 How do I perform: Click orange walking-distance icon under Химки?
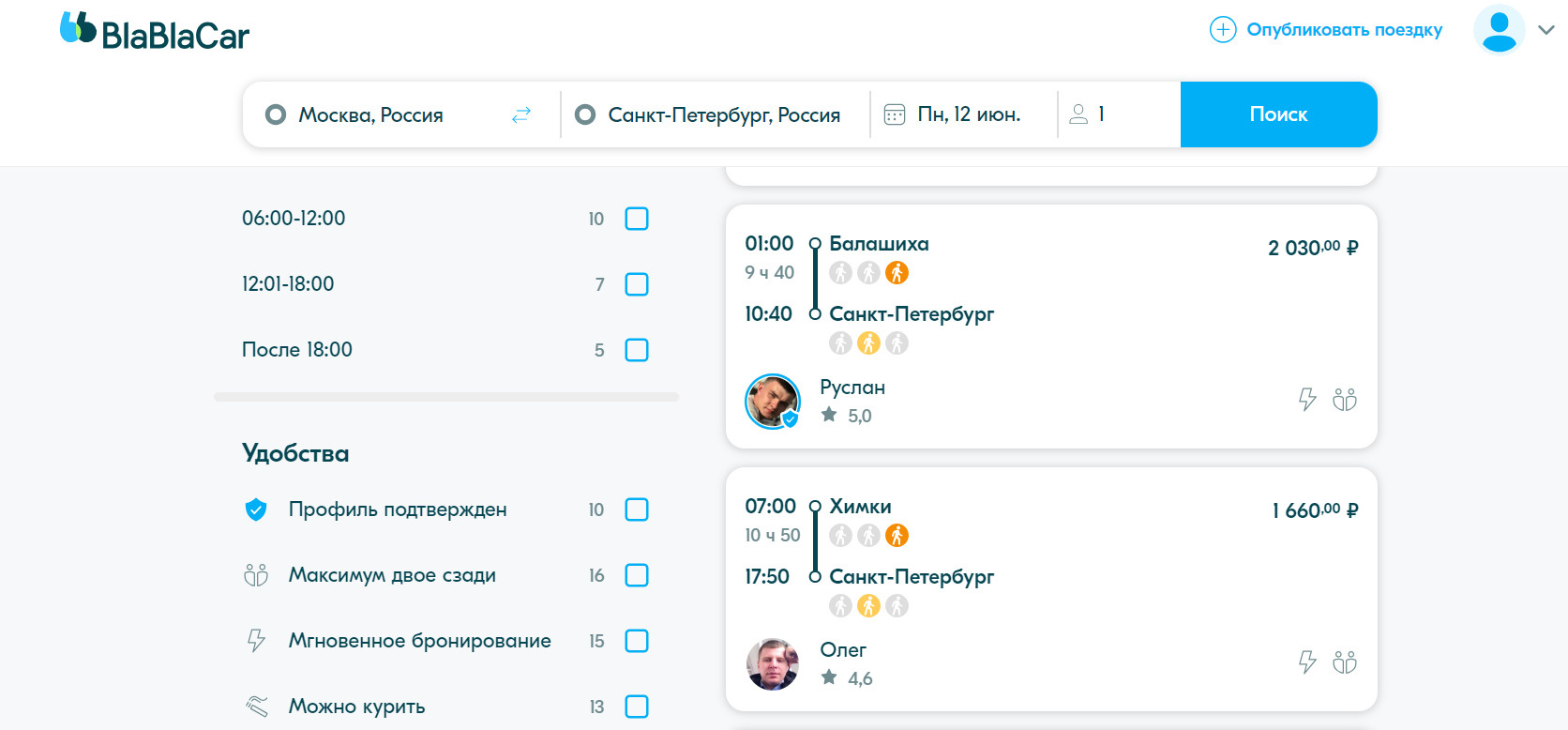(897, 536)
